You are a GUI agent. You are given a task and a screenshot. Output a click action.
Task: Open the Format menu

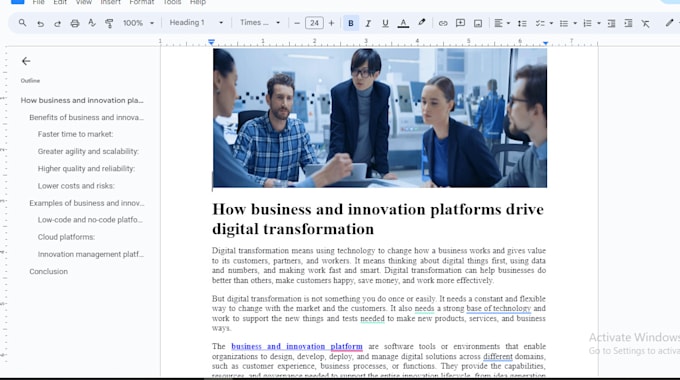pyautogui.click(x=142, y=2)
